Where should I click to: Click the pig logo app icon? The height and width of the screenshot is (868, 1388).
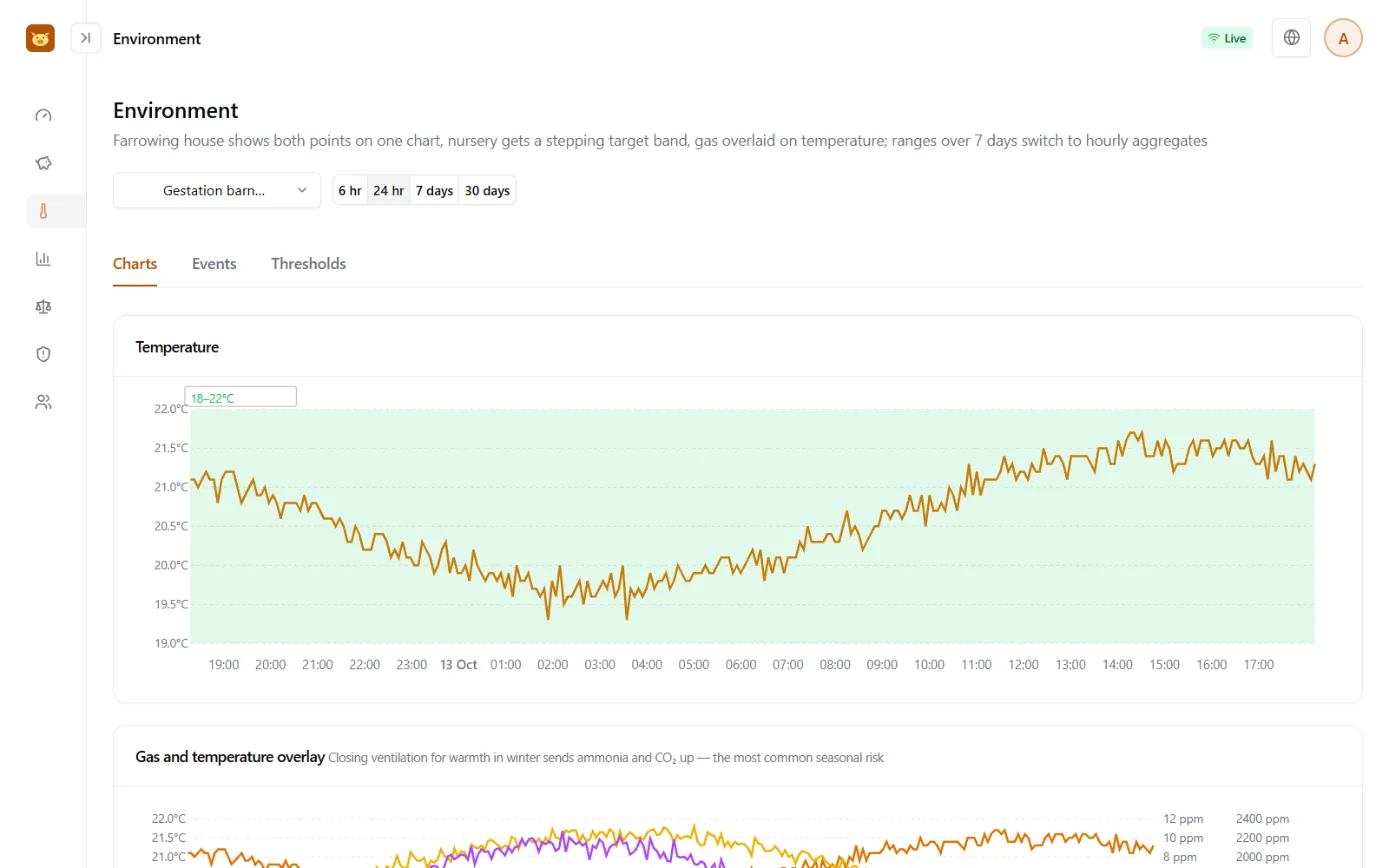pos(40,38)
